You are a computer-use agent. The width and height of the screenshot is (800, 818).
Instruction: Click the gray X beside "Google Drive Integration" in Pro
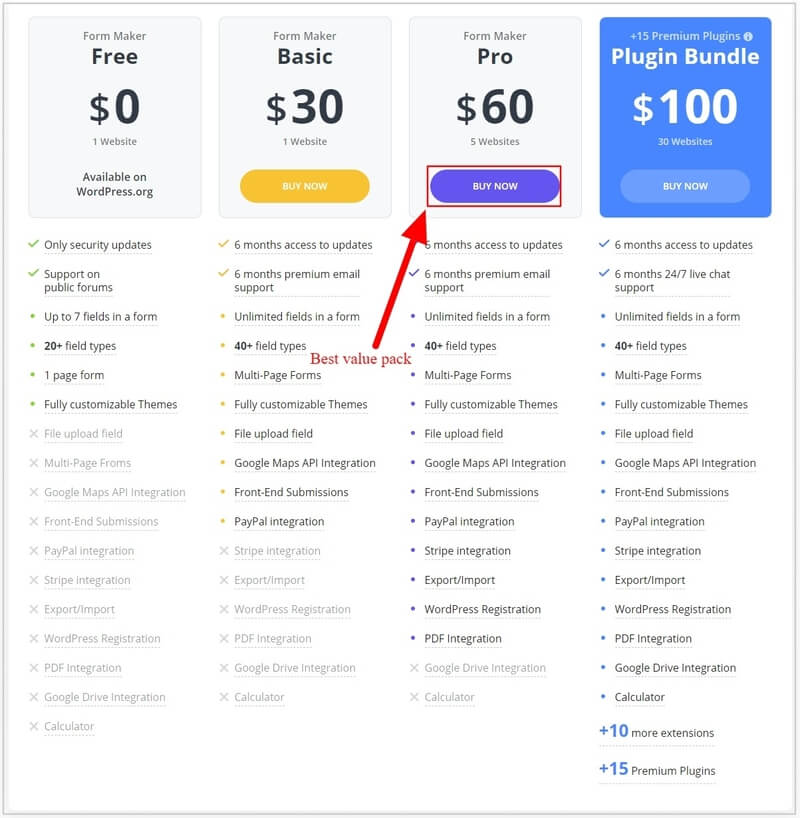pos(414,668)
